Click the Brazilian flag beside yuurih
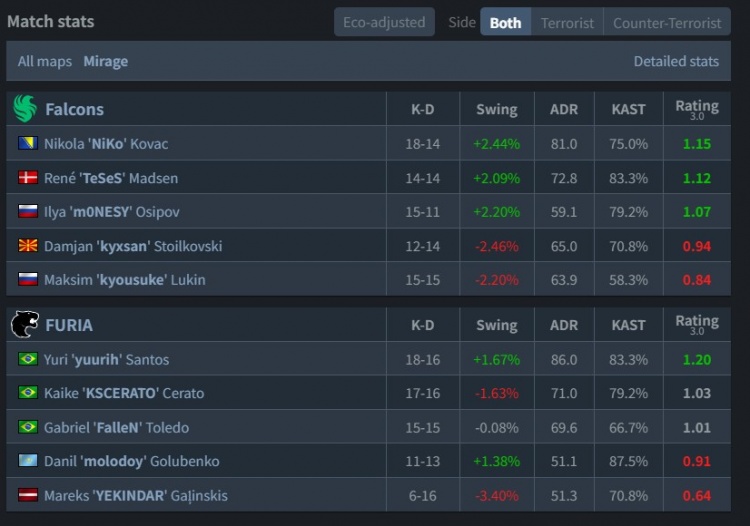 27,359
